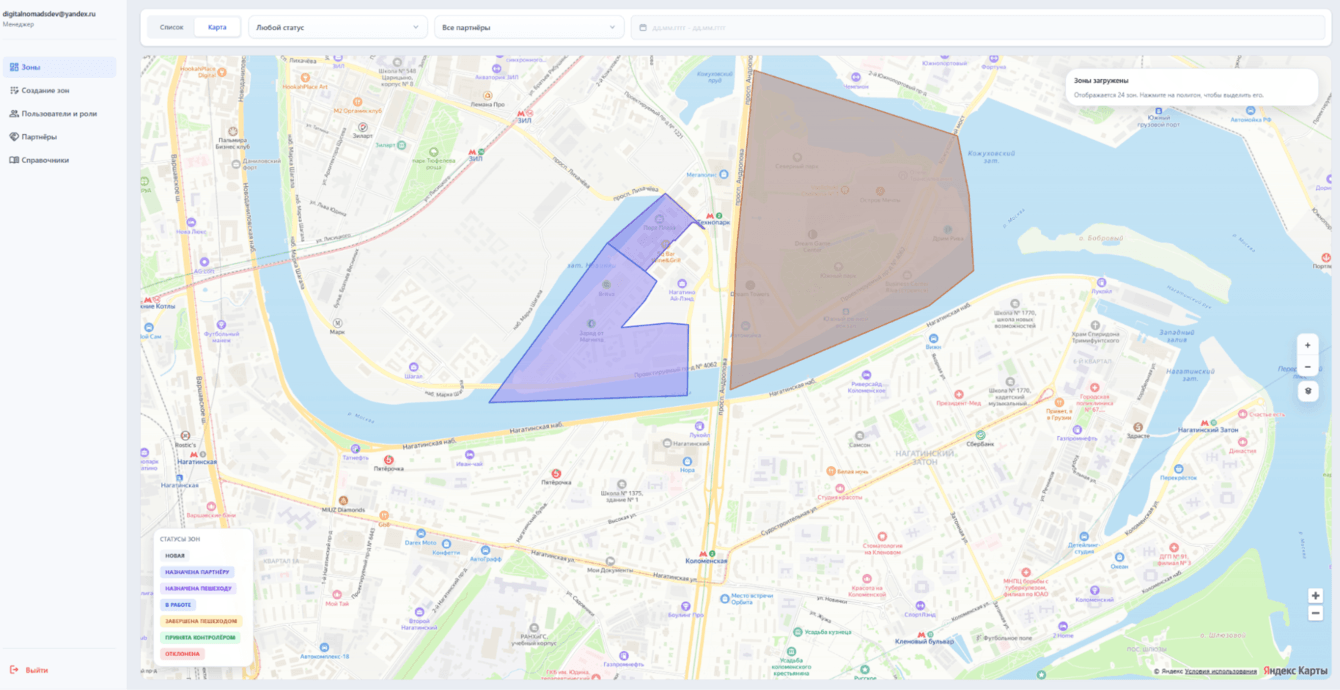Click the Яндекс Карты logo link
Image resolution: width=1340 pixels, height=690 pixels.
[1295, 671]
